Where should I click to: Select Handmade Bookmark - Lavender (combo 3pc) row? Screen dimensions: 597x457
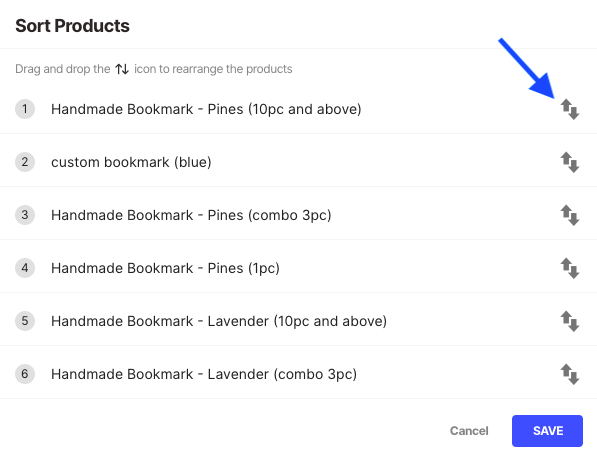tap(298, 374)
